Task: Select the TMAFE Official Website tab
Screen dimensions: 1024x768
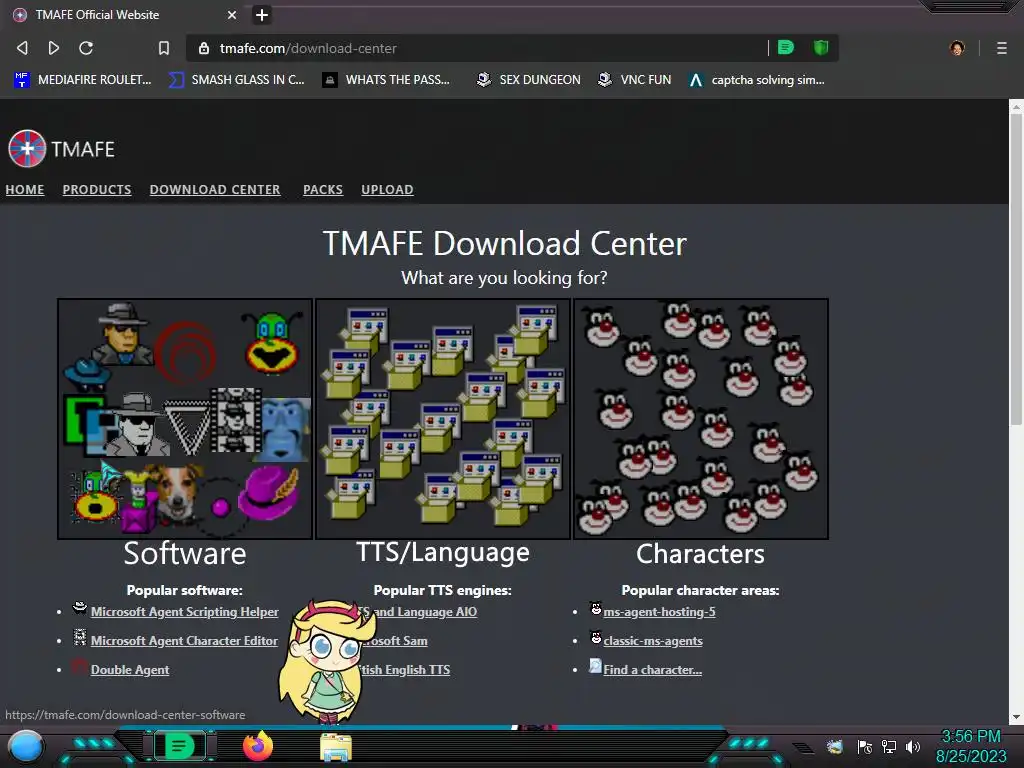Action: [124, 14]
